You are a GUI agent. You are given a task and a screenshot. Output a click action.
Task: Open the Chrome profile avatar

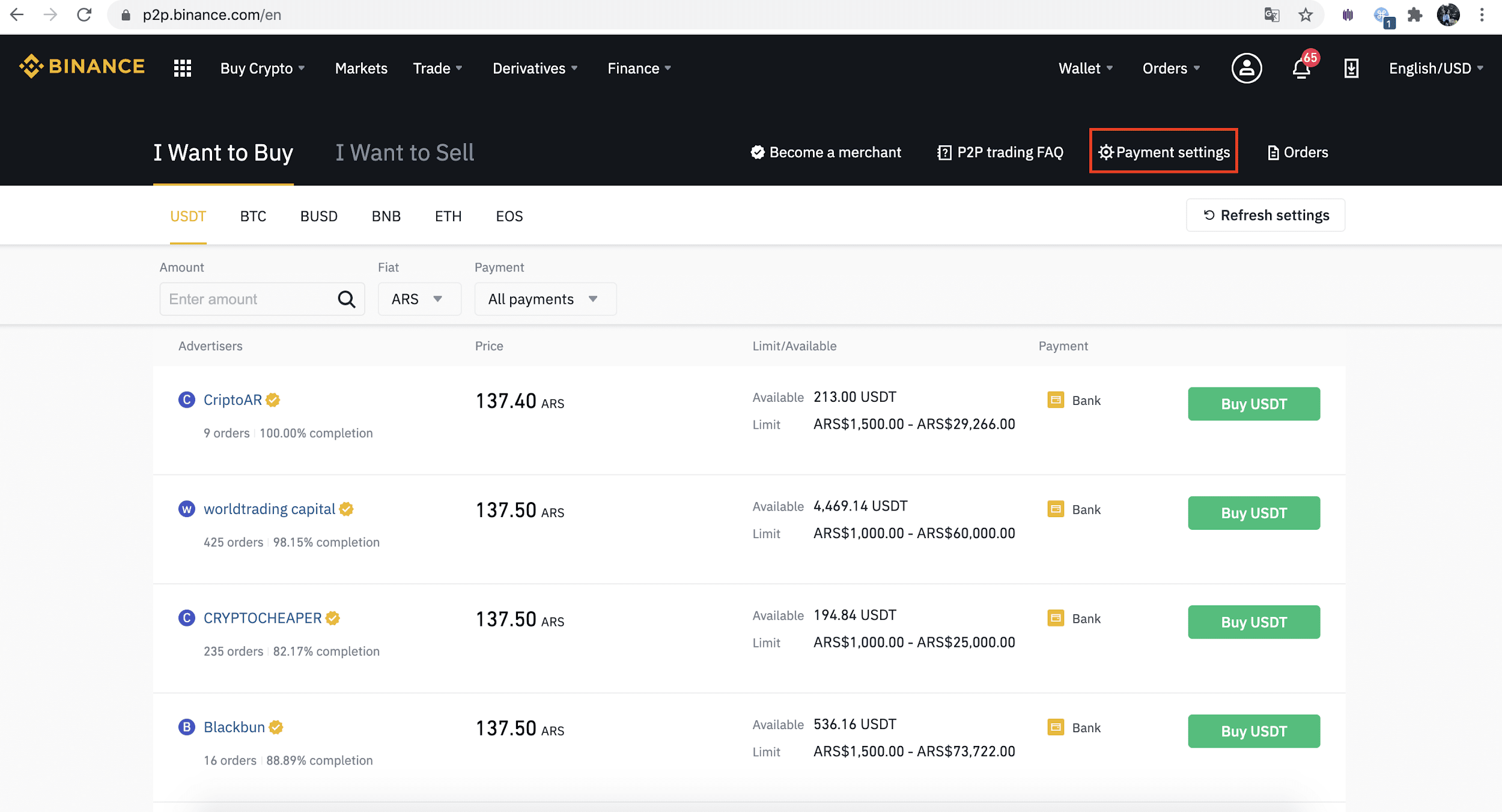click(1449, 14)
